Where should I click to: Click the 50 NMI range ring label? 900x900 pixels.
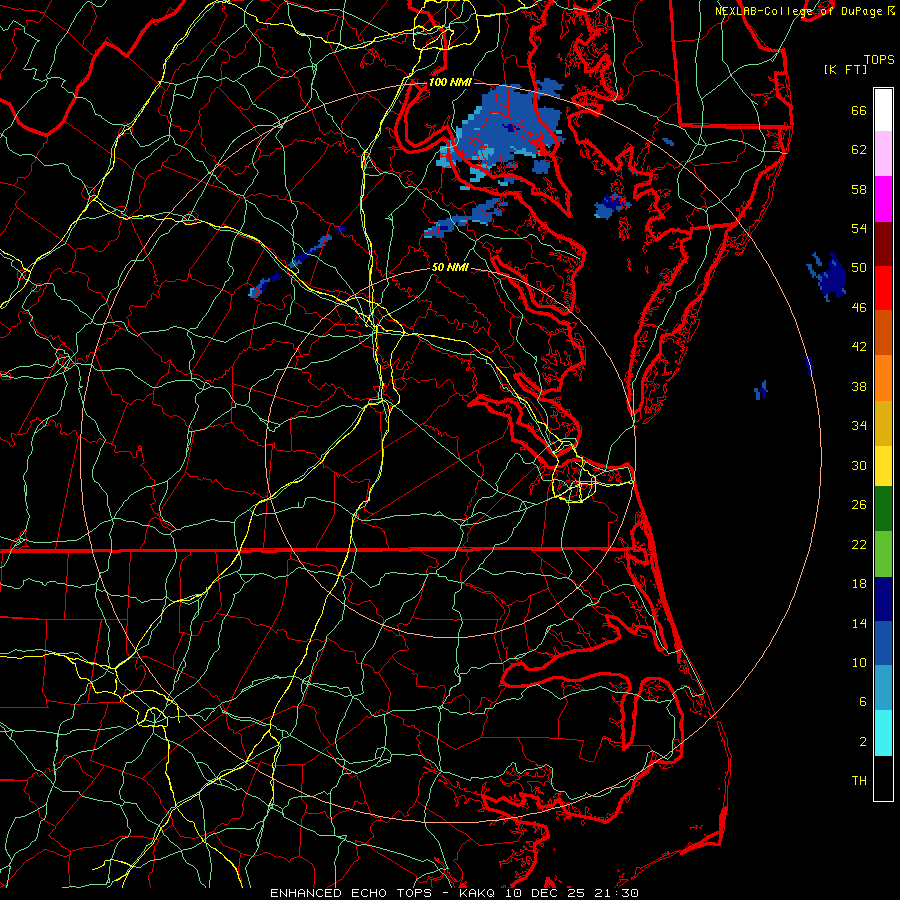pos(449,267)
